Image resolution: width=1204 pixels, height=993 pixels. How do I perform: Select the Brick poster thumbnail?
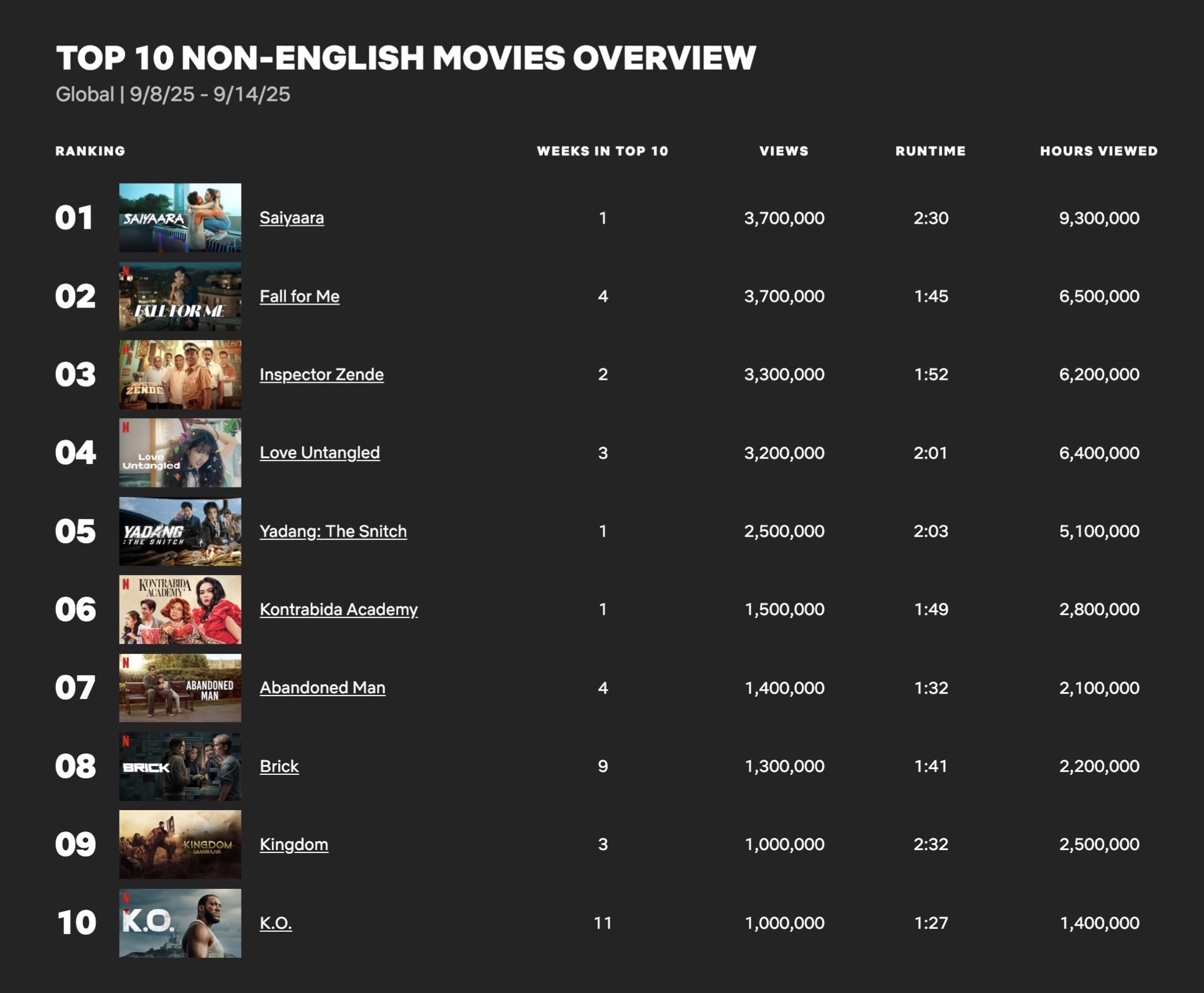(180, 766)
